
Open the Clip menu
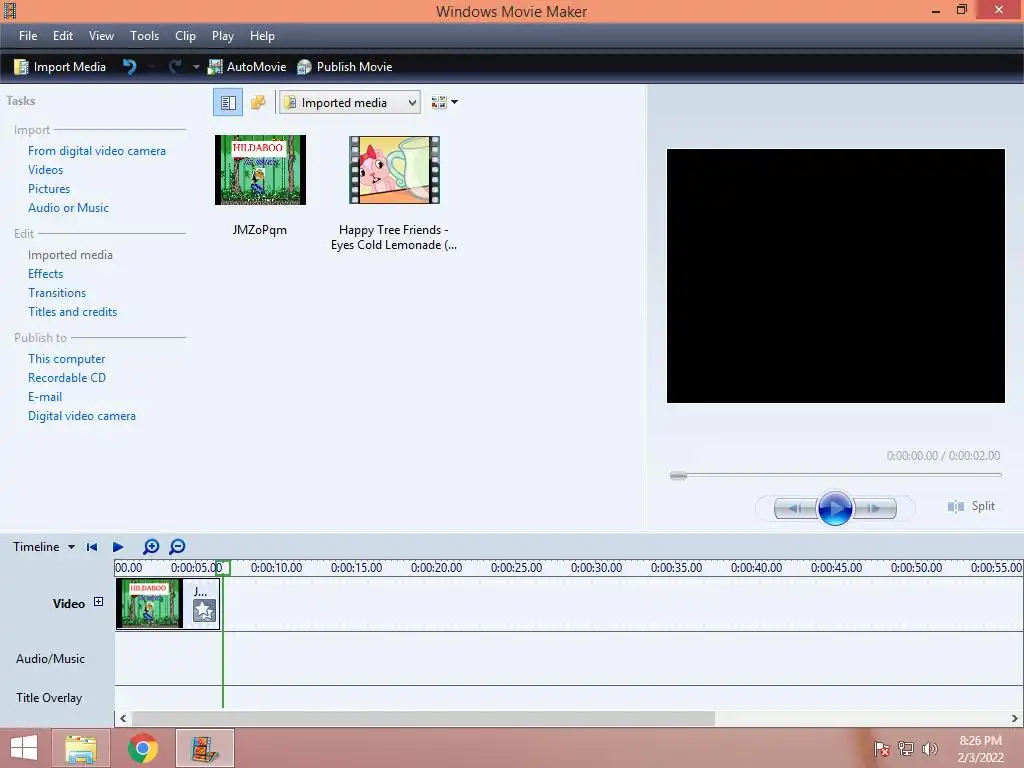[185, 36]
